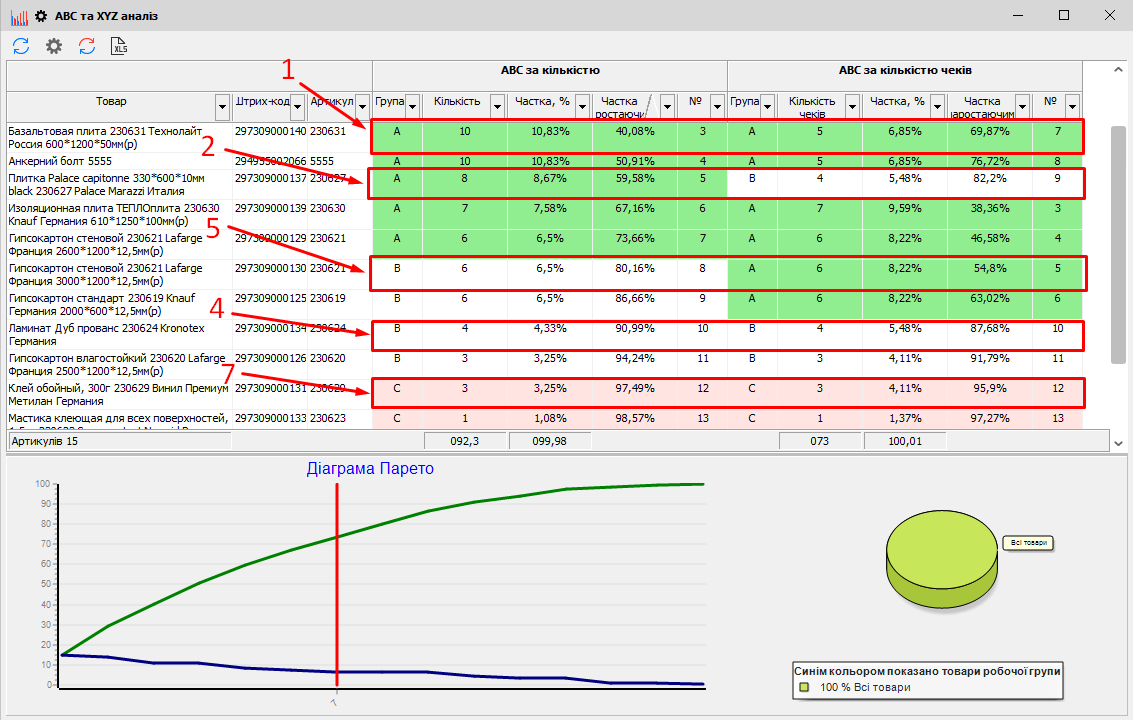Click the 'Всі товари' pie chart label
This screenshot has width=1133, height=720.
coord(1029,543)
